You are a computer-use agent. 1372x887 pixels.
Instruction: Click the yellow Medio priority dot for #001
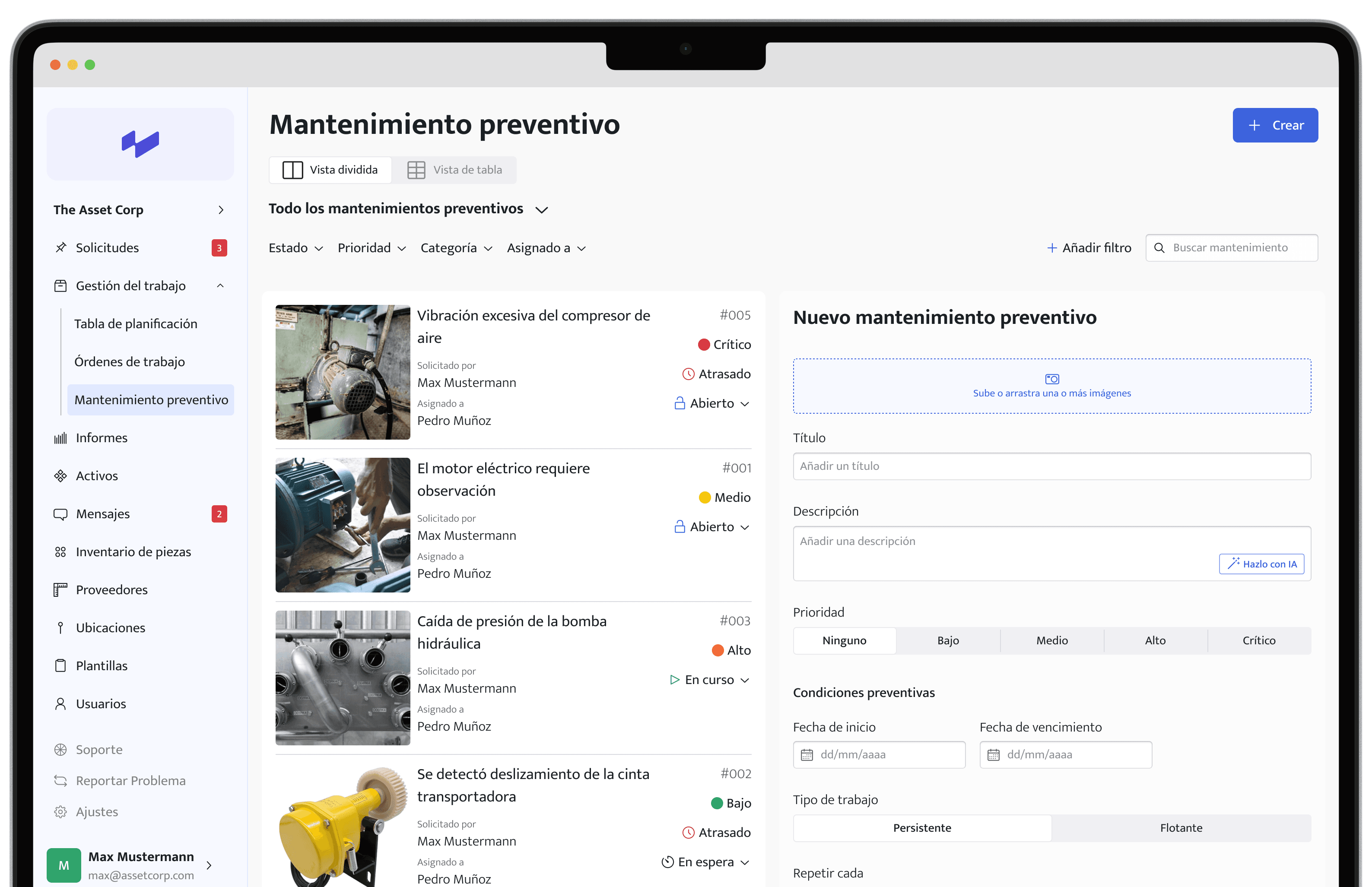705,497
